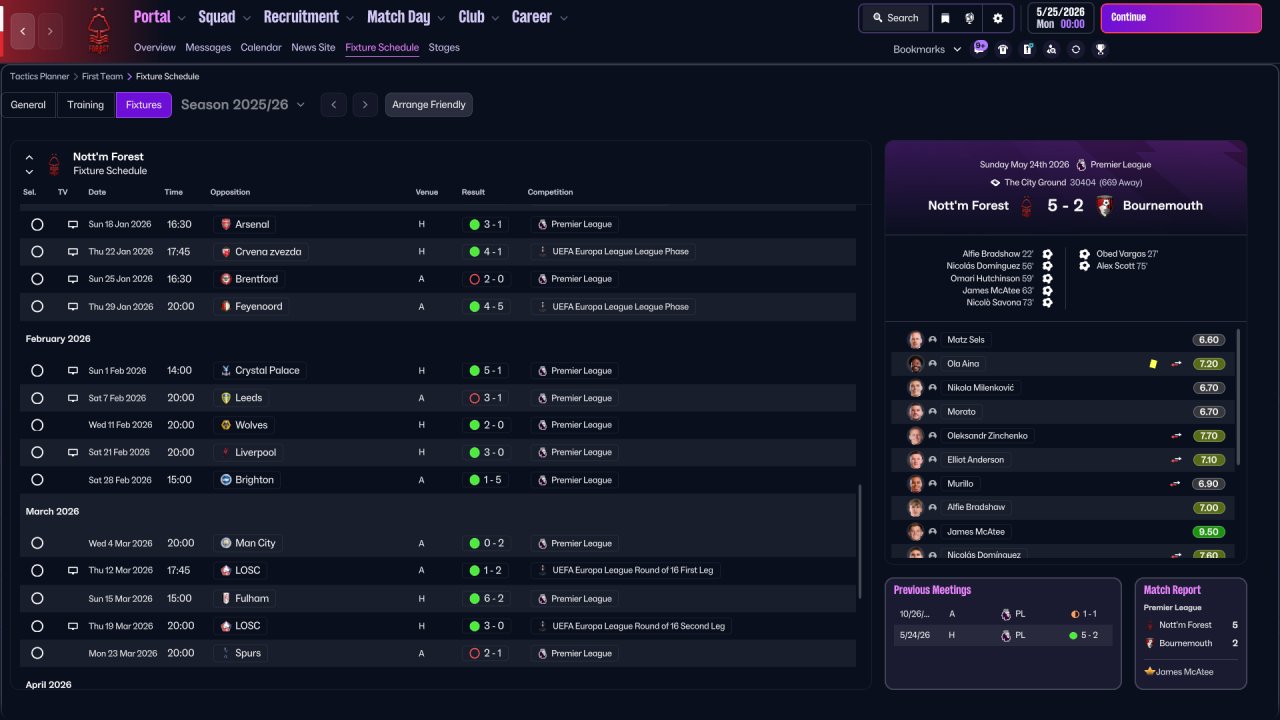Select the Spurs fixture radio button

tap(37, 654)
